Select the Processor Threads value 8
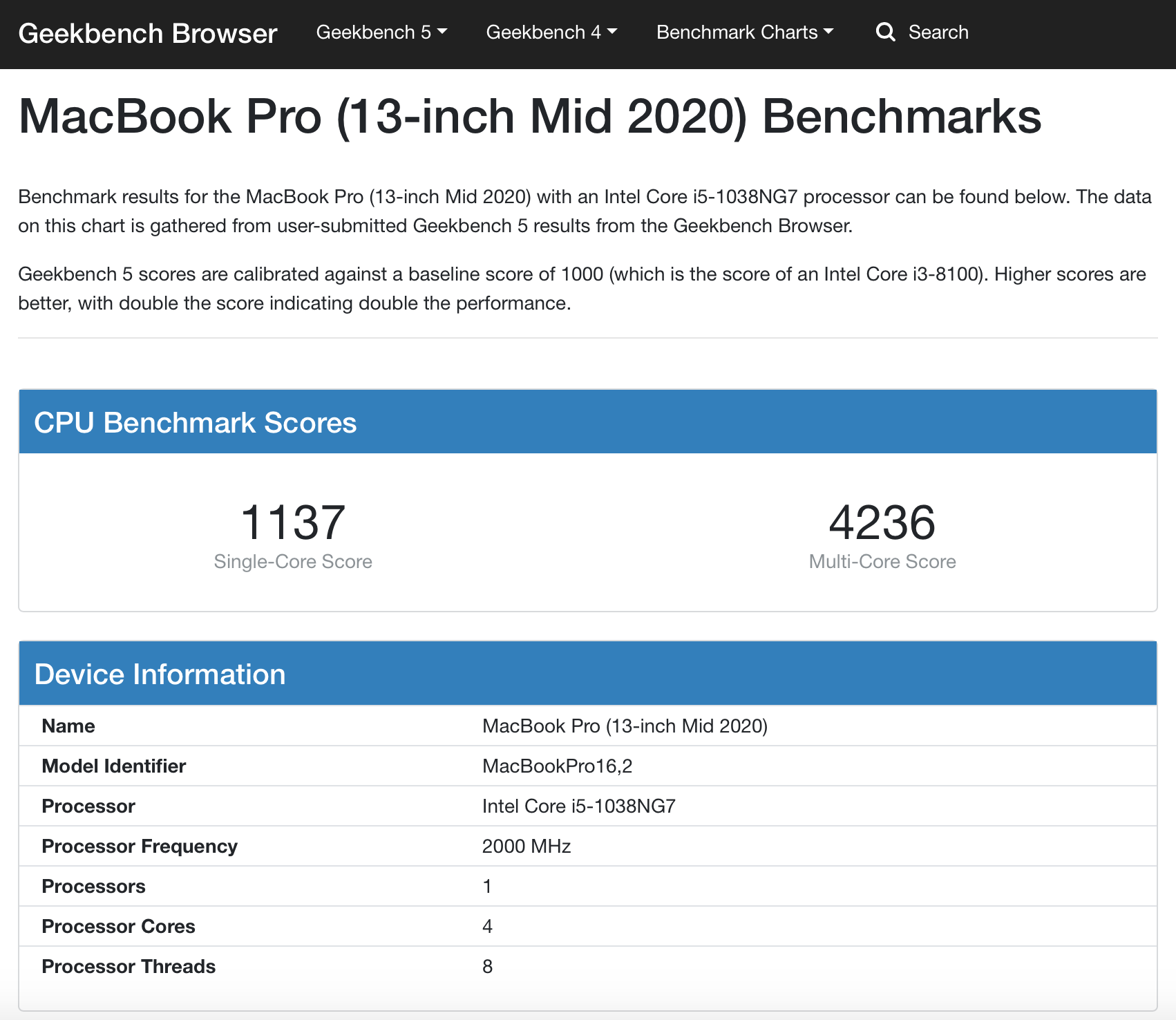1176x1020 pixels. [x=487, y=966]
